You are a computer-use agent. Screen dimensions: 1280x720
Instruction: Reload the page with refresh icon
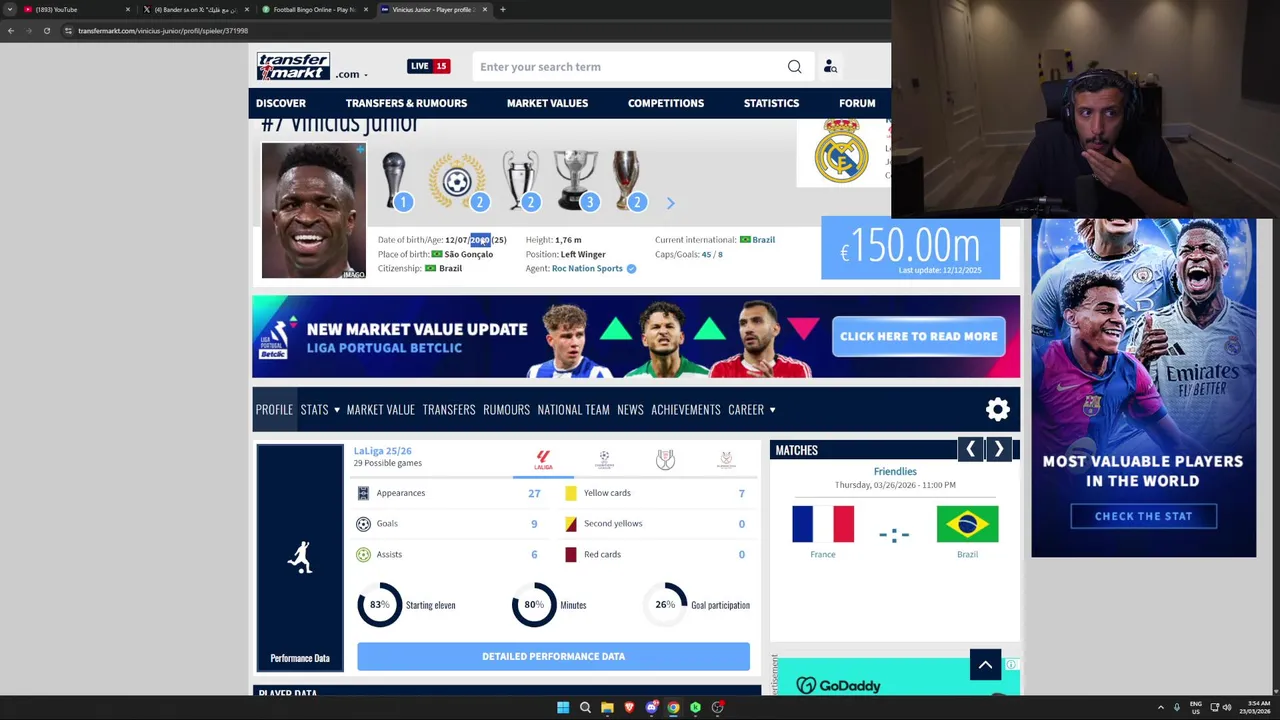click(x=46, y=31)
